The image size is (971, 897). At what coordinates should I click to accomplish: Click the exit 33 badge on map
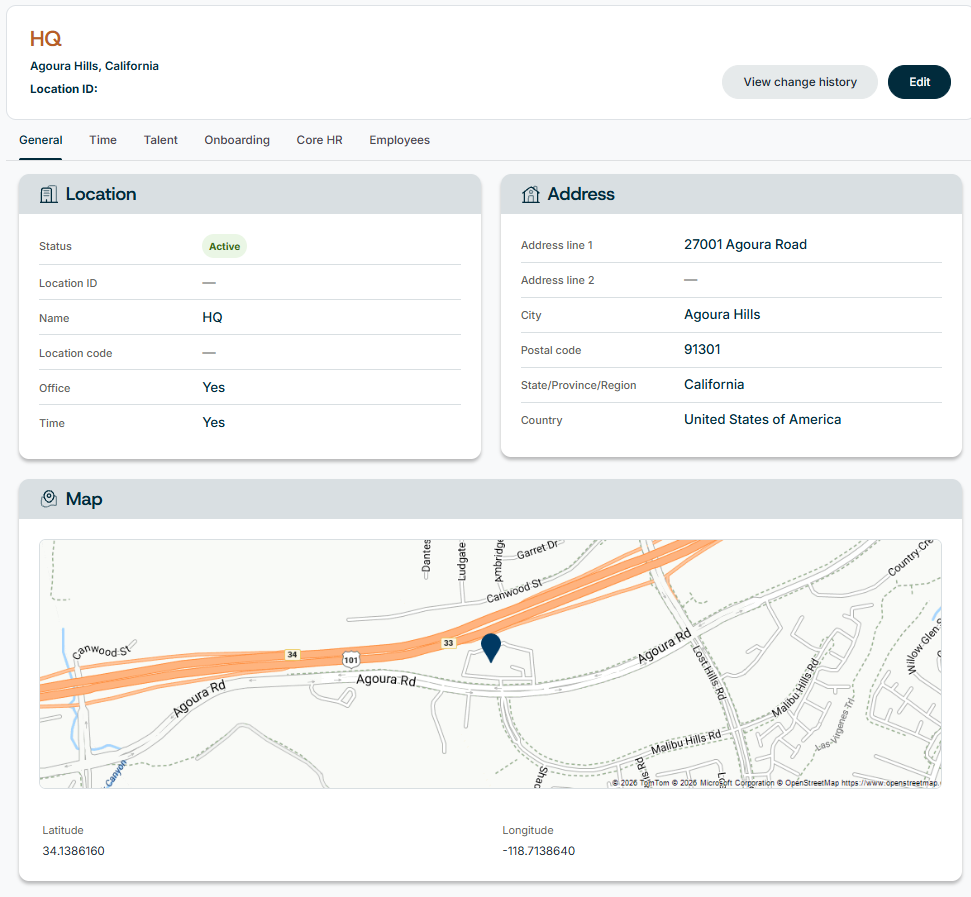pyautogui.click(x=448, y=643)
